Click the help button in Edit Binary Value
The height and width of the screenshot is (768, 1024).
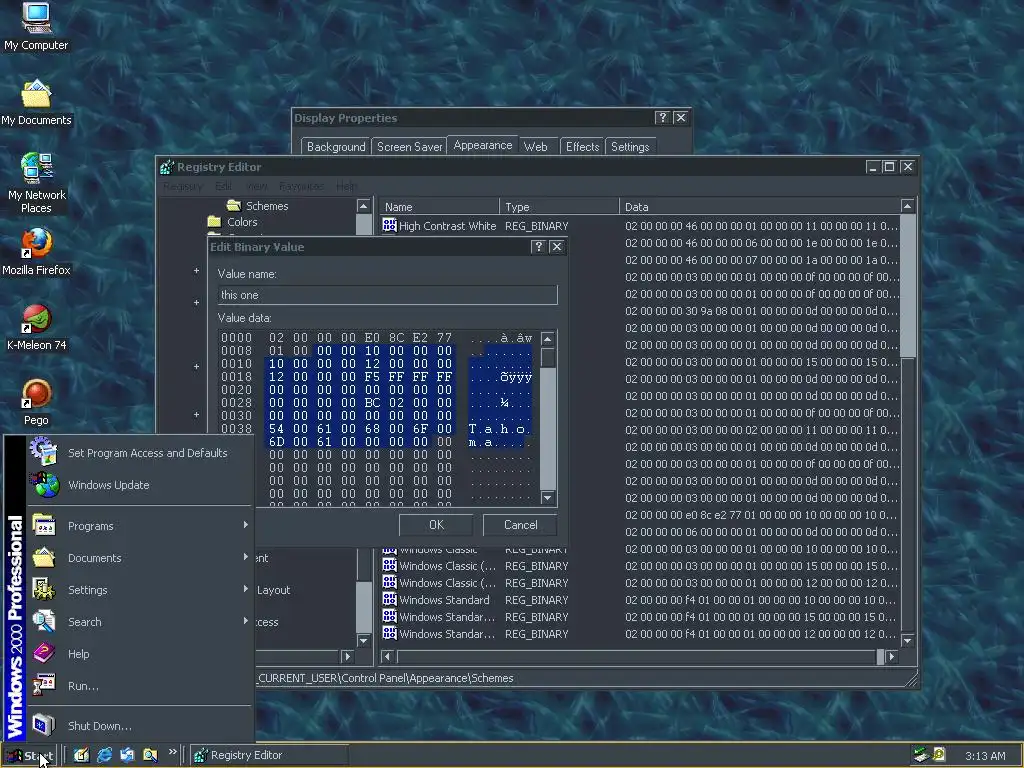tap(538, 246)
